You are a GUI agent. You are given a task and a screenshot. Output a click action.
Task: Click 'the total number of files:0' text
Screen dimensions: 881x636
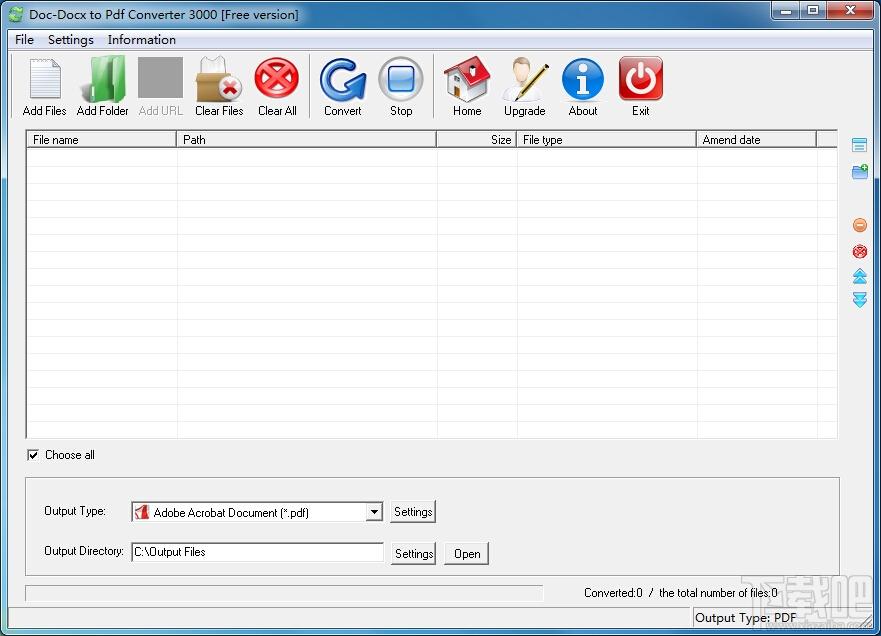(718, 593)
